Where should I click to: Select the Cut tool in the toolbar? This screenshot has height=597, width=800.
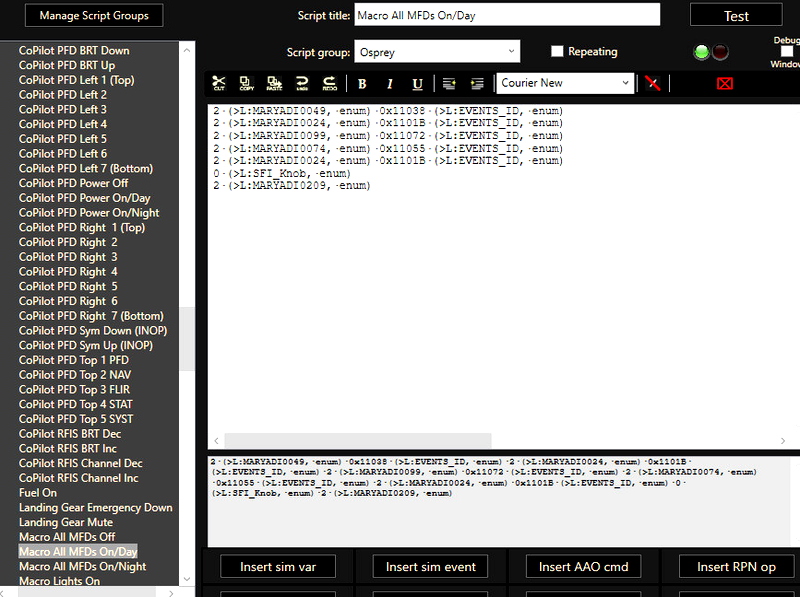[218, 83]
